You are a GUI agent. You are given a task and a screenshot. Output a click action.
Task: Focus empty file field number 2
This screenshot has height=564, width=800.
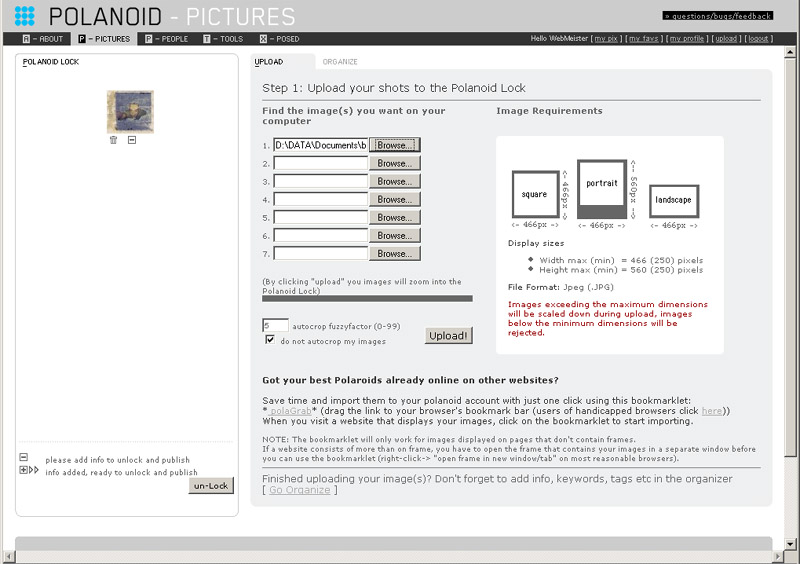320,163
